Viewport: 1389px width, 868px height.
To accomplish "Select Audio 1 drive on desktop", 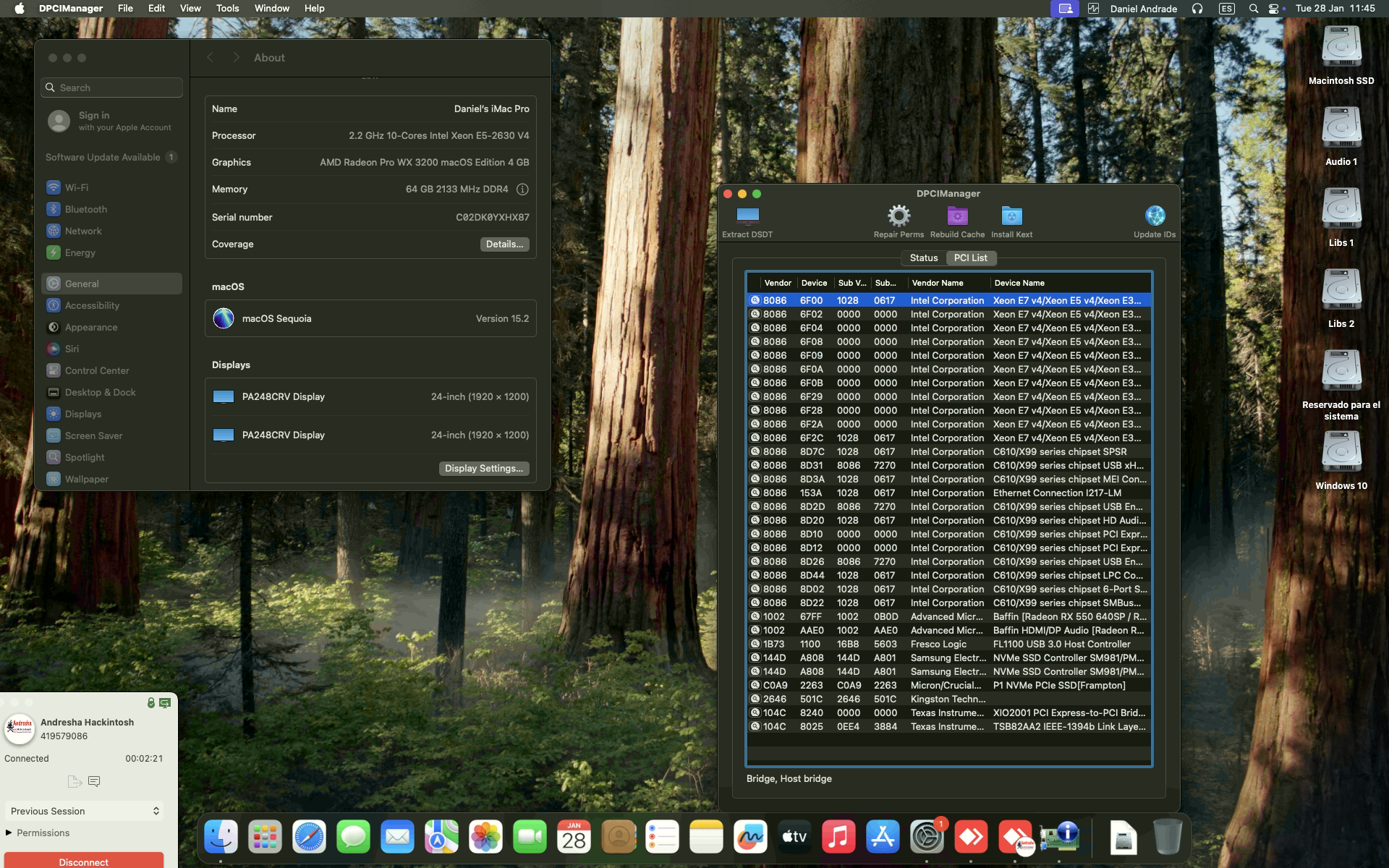I will click(1341, 137).
